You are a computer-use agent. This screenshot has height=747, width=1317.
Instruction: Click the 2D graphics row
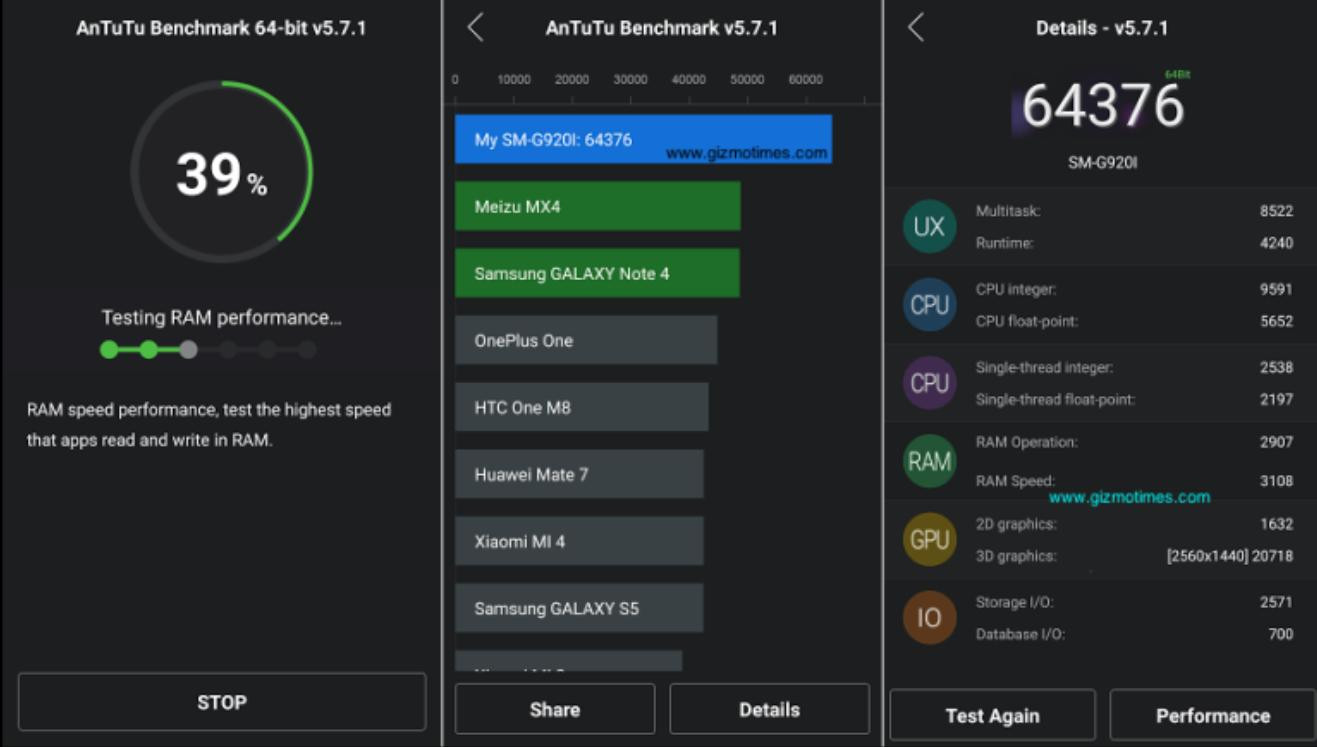[1134, 524]
